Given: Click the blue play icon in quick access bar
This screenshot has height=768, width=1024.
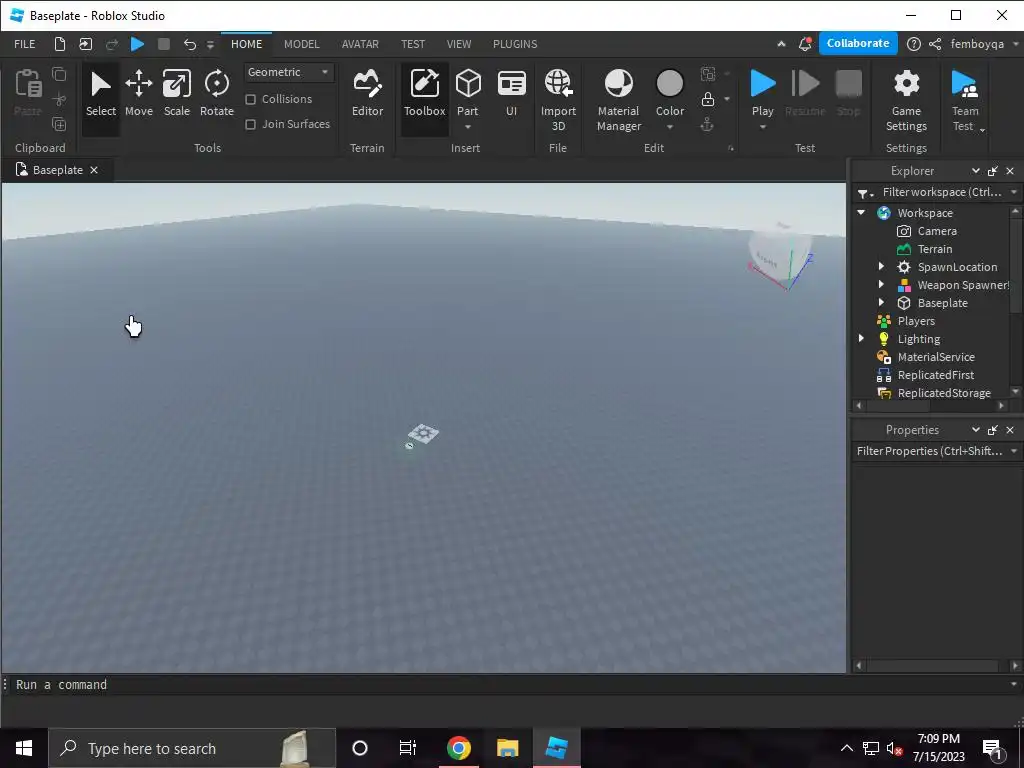Looking at the screenshot, I should click(137, 44).
